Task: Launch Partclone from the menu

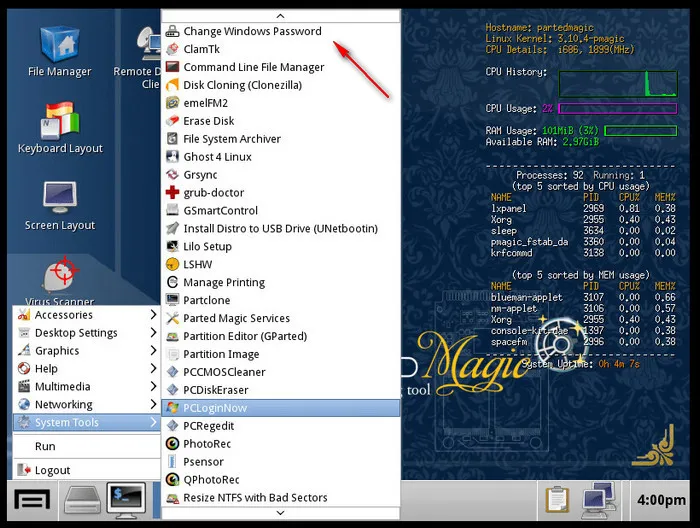Action: 280,300
